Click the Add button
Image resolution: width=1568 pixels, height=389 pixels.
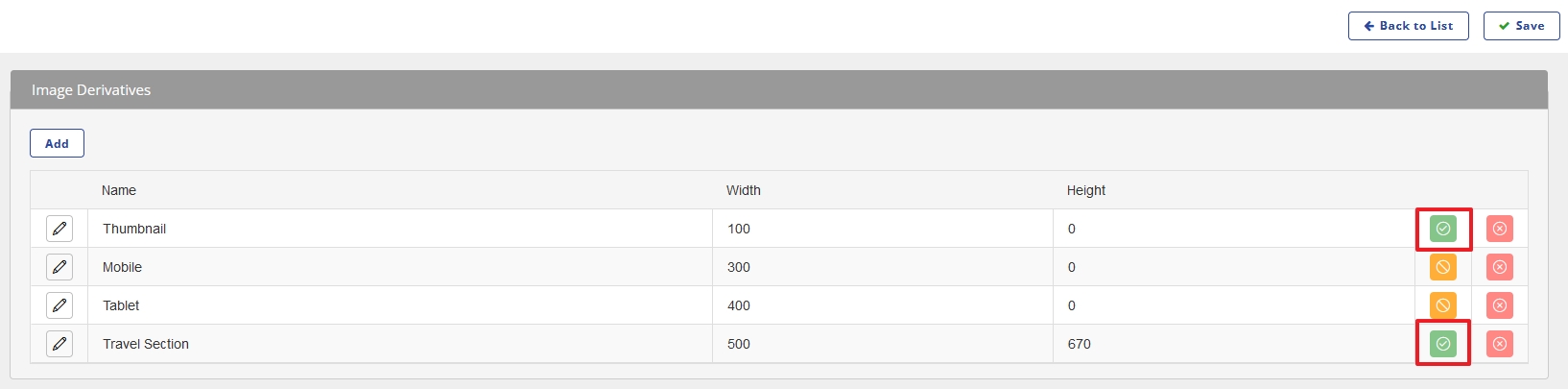click(x=57, y=143)
